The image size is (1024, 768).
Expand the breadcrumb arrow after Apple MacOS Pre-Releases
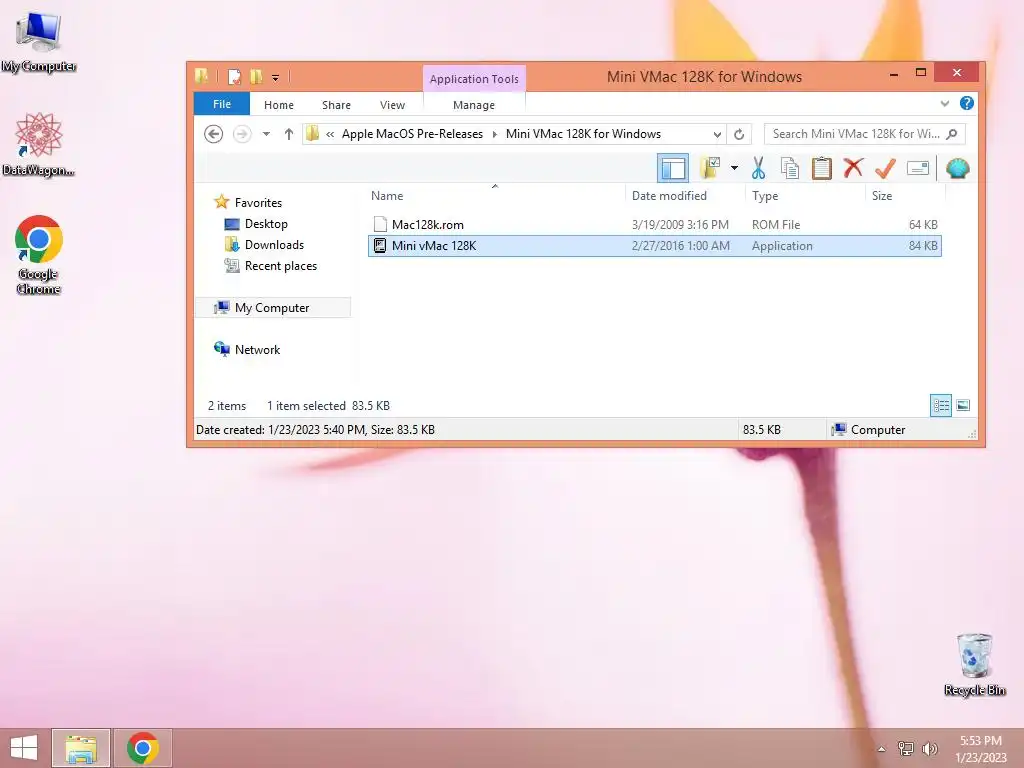click(x=494, y=134)
